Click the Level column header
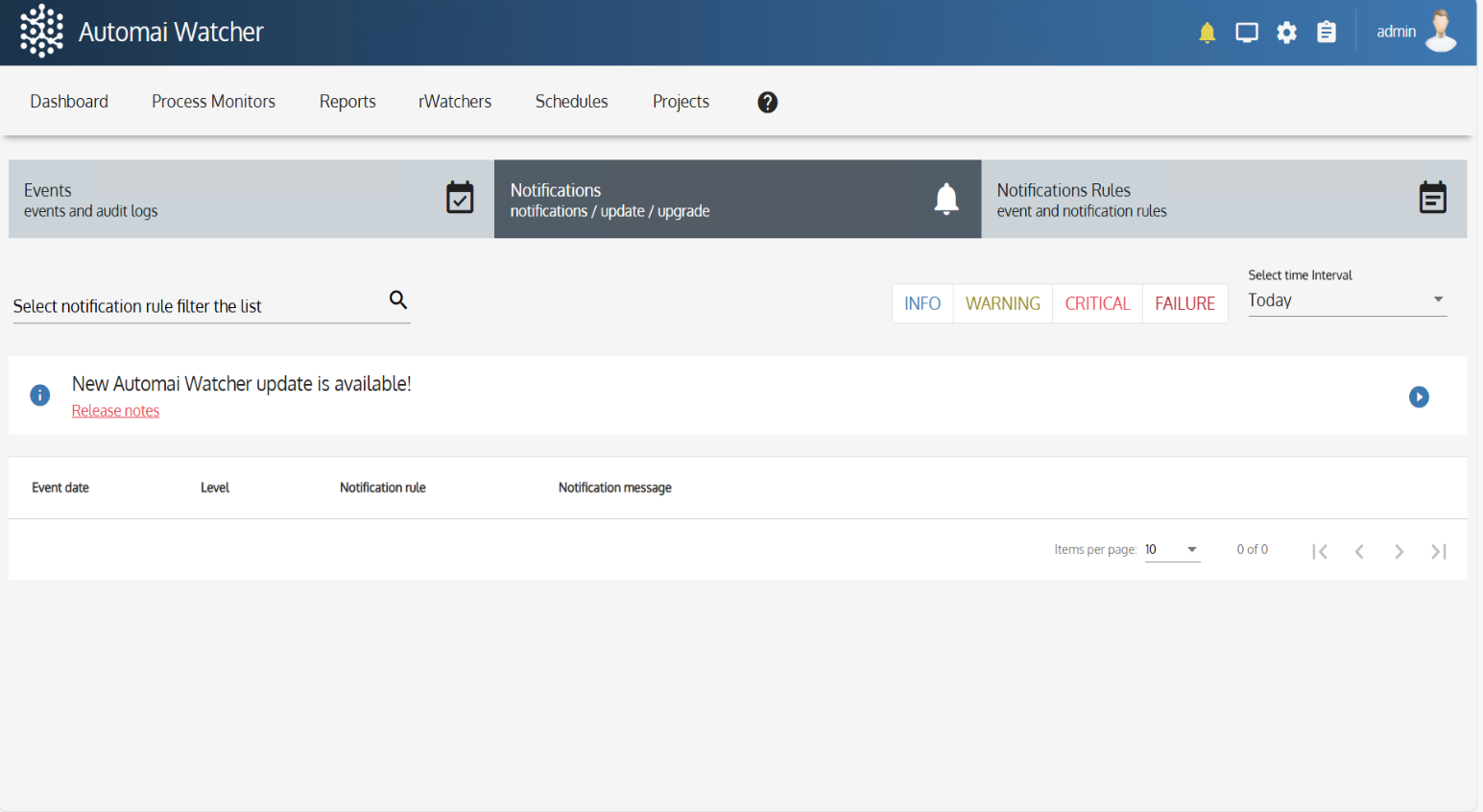This screenshot has height=812, width=1483. [215, 488]
